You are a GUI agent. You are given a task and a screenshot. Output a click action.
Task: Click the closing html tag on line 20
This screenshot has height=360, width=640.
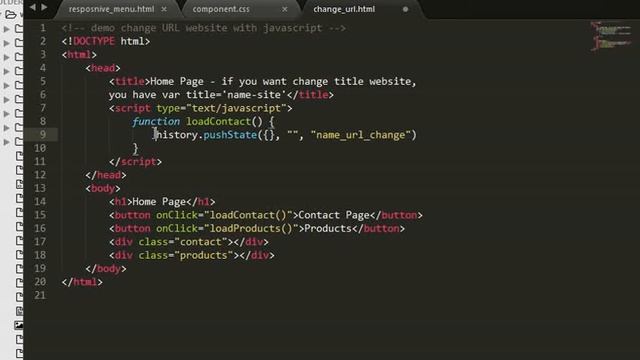[82, 282]
